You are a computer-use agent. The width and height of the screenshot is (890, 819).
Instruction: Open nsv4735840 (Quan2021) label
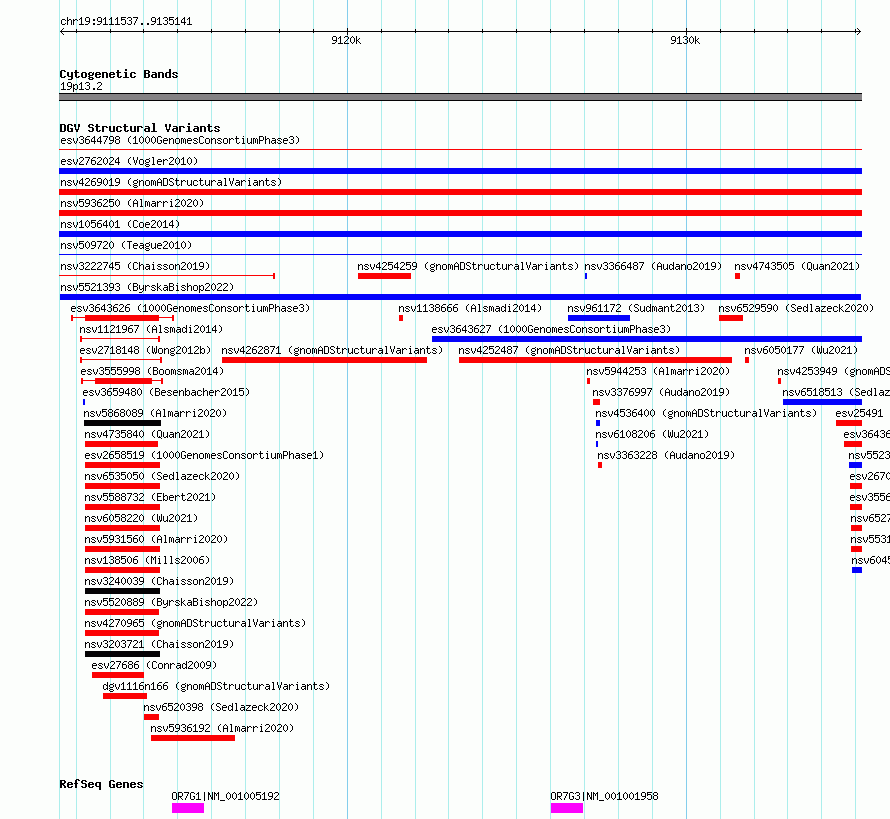tap(147, 434)
